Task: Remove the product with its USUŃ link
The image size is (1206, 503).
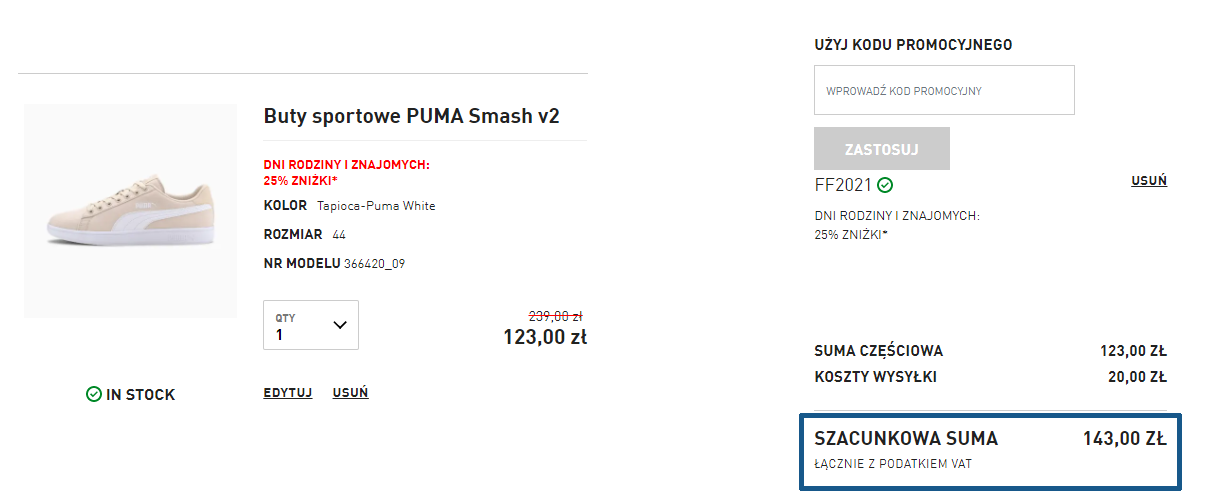Action: [x=350, y=393]
